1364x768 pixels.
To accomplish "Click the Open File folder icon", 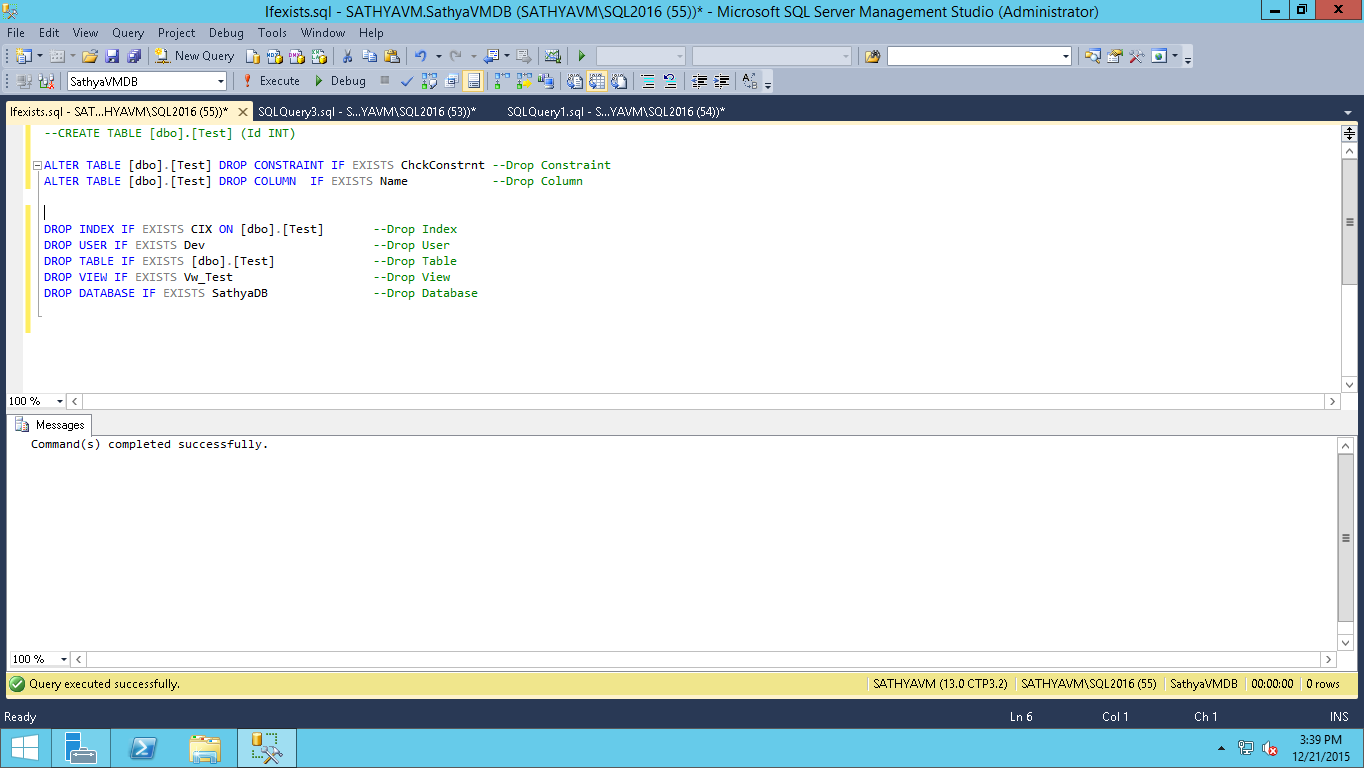I will point(90,56).
